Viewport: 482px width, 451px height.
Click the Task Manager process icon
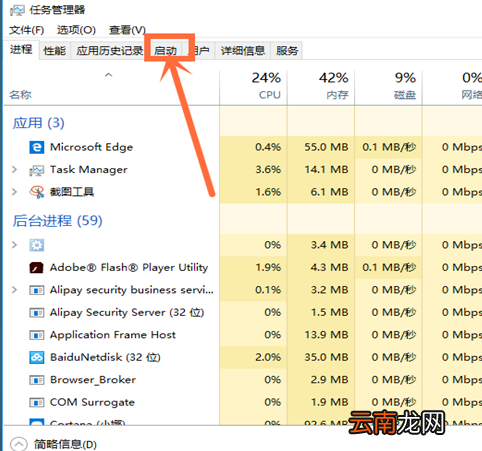pyautogui.click(x=37, y=170)
